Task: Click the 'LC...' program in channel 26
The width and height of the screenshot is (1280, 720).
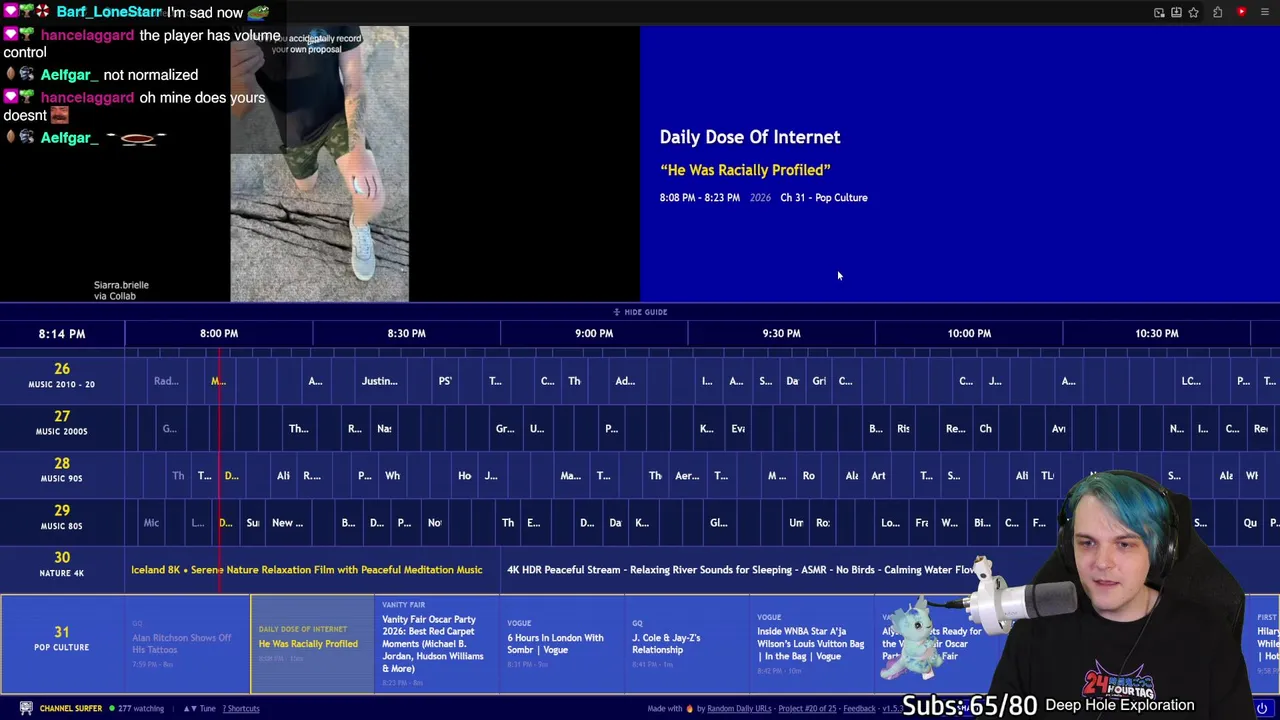Action: [x=1191, y=381]
